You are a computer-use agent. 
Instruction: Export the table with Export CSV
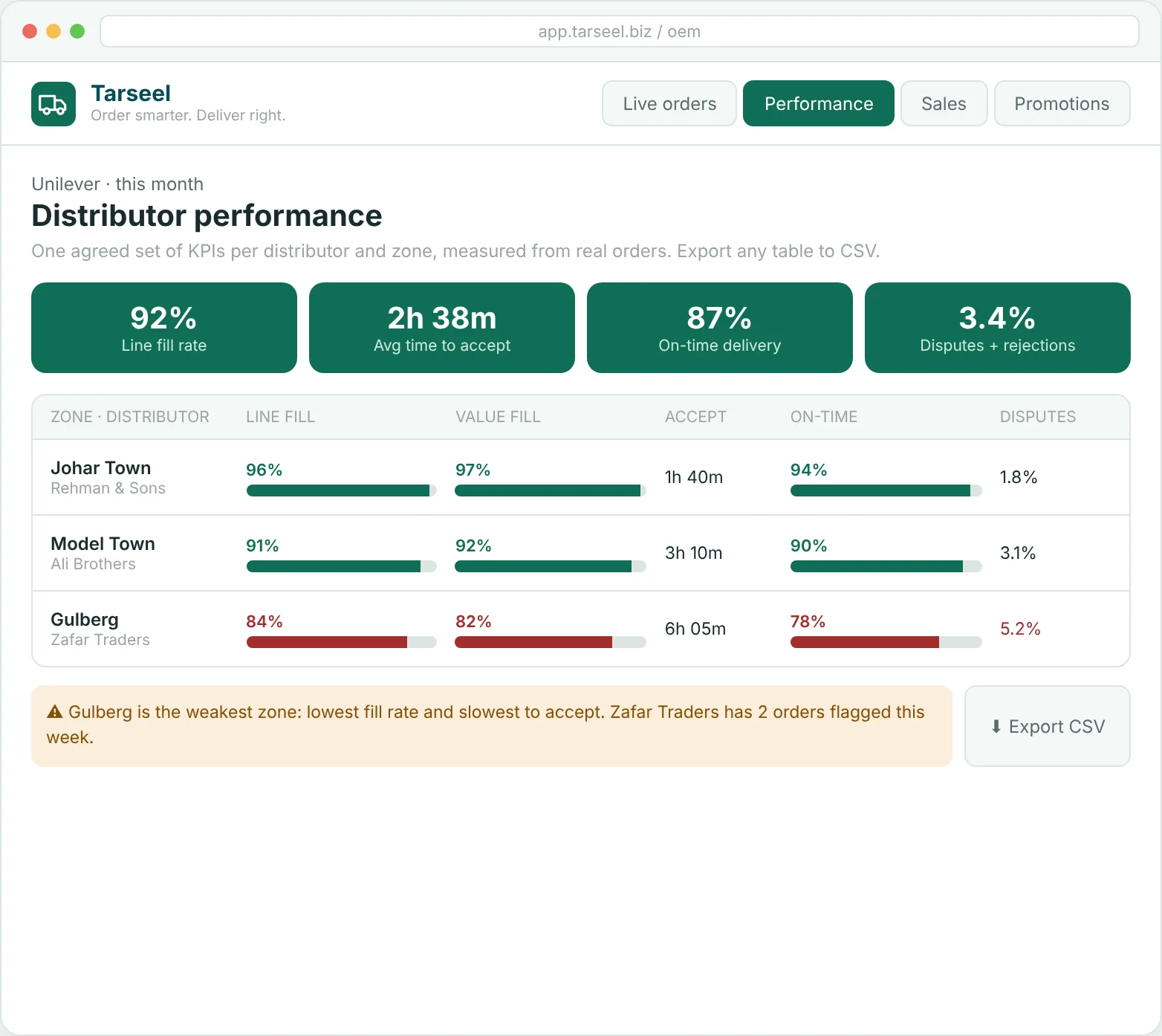coord(1048,726)
